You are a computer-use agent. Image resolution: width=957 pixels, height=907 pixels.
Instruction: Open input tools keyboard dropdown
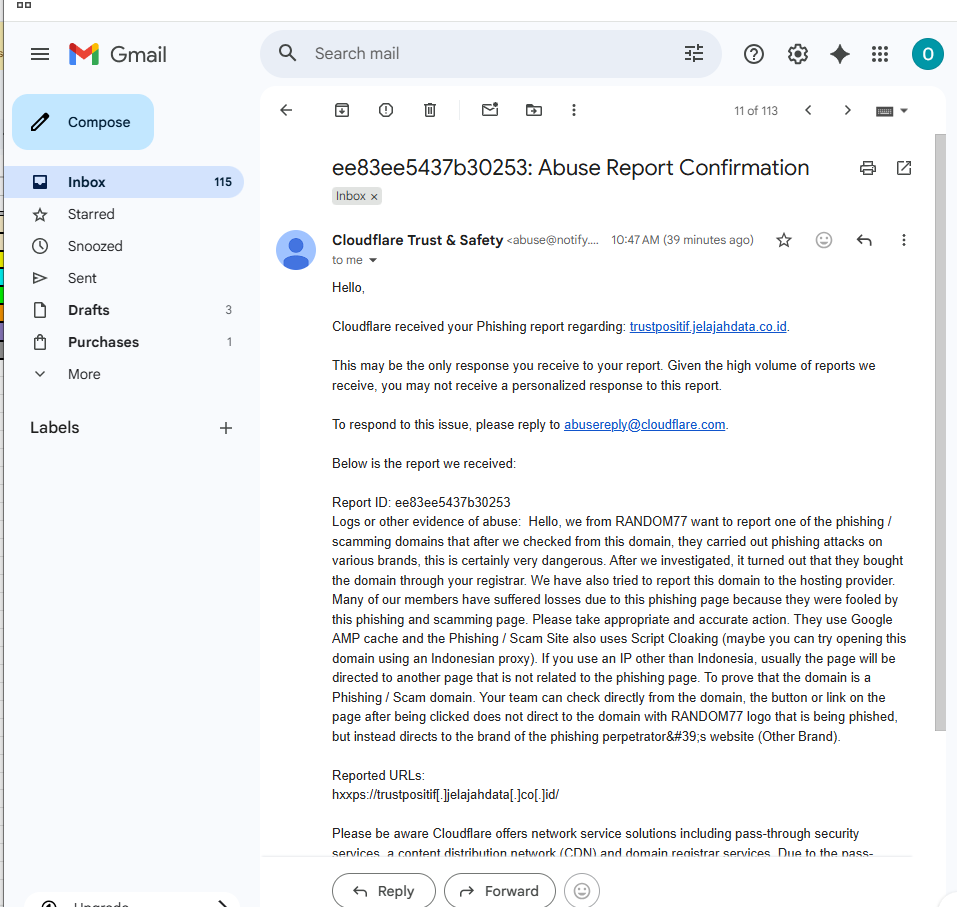(x=892, y=111)
